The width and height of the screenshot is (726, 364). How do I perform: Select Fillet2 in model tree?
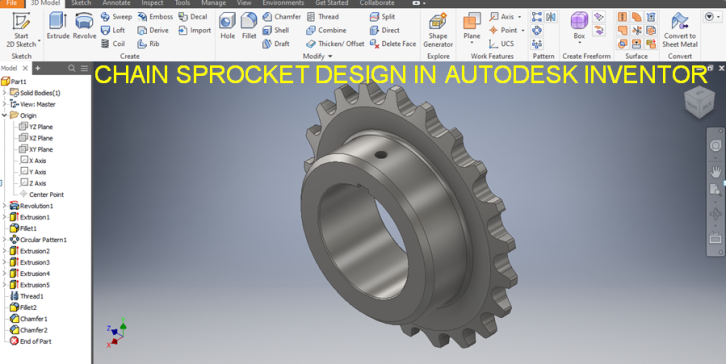(23, 307)
